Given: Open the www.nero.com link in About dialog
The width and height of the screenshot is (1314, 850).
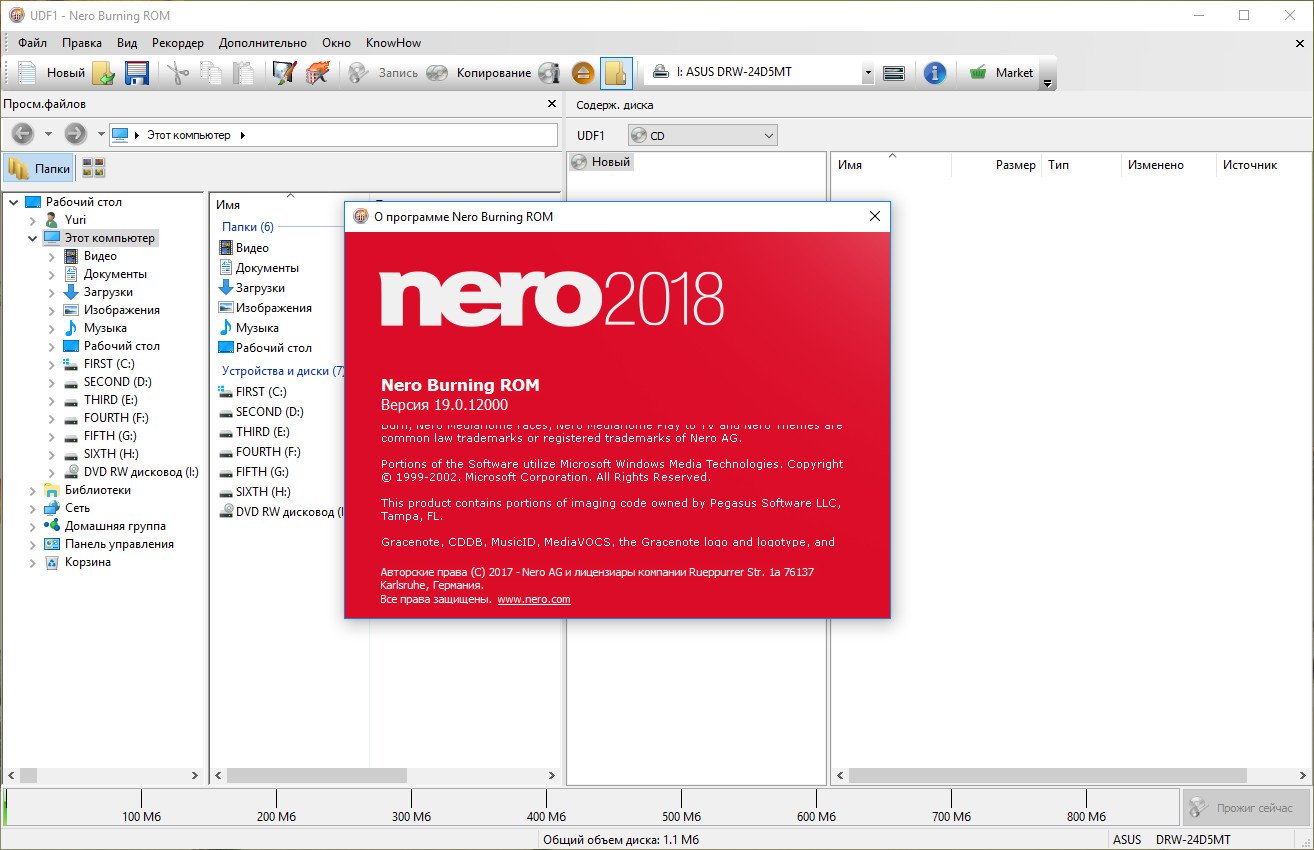Looking at the screenshot, I should click(534, 599).
